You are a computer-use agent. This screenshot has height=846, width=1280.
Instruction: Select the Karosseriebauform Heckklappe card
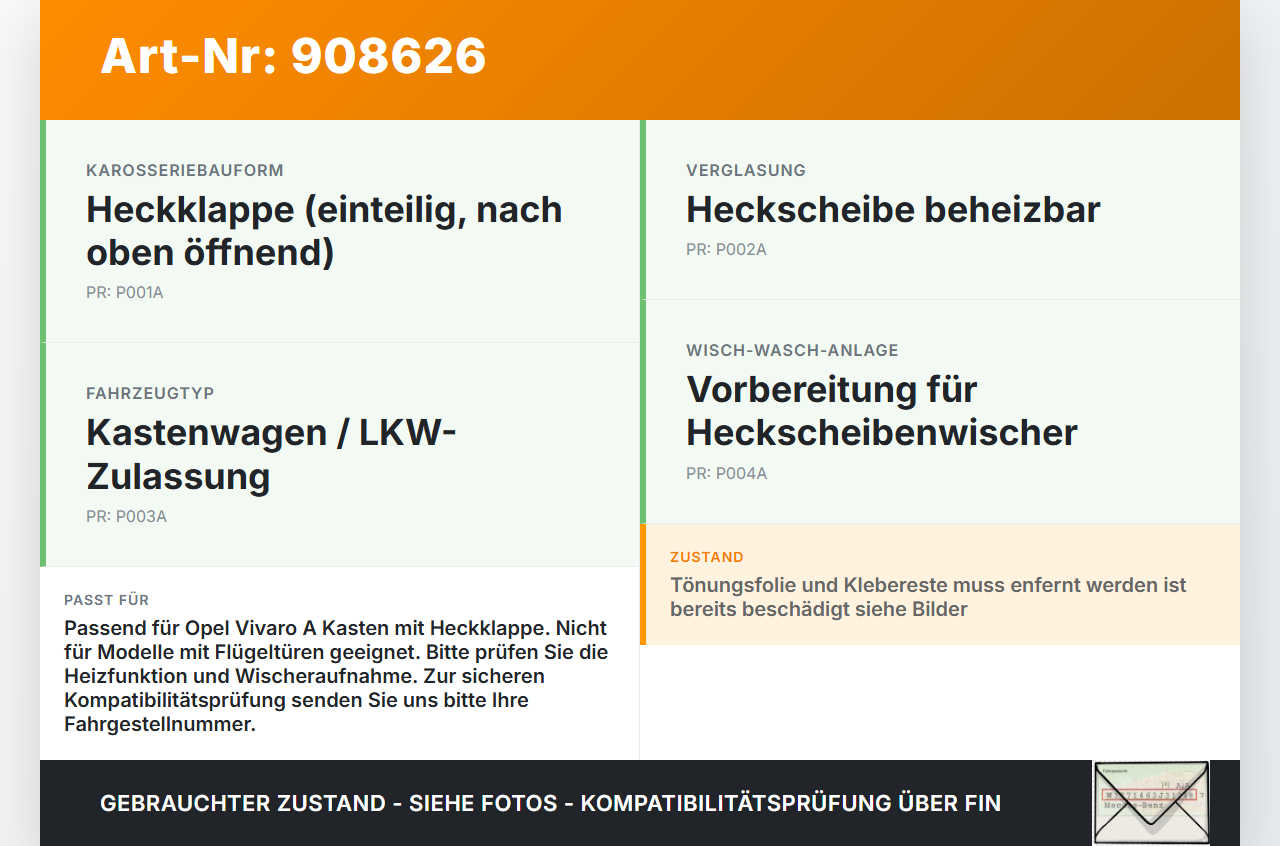[x=340, y=231]
